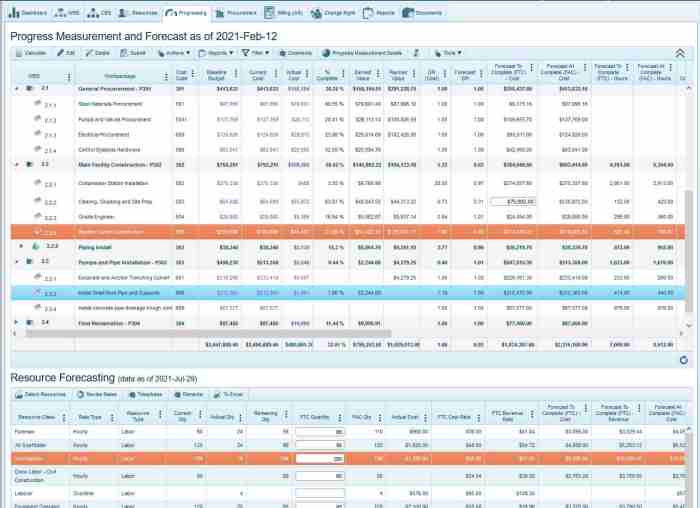Switch to the CBS tab

(x=99, y=13)
